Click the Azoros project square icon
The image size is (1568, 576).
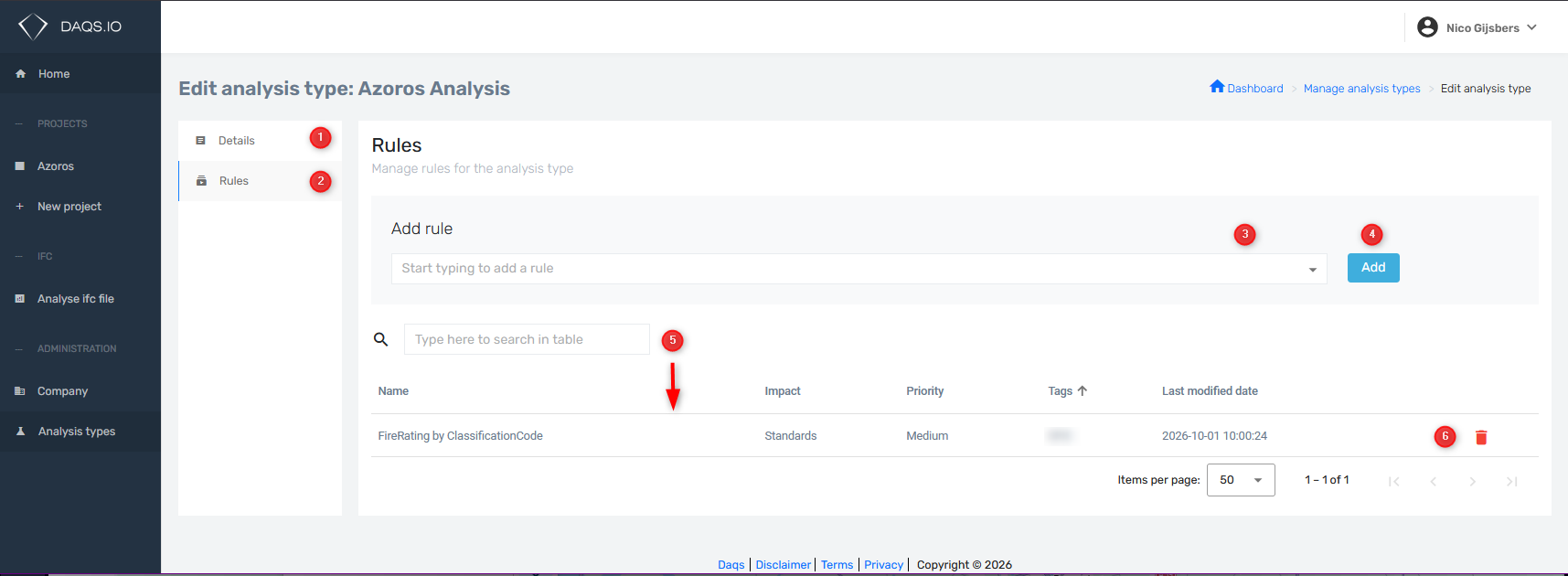pyautogui.click(x=20, y=166)
